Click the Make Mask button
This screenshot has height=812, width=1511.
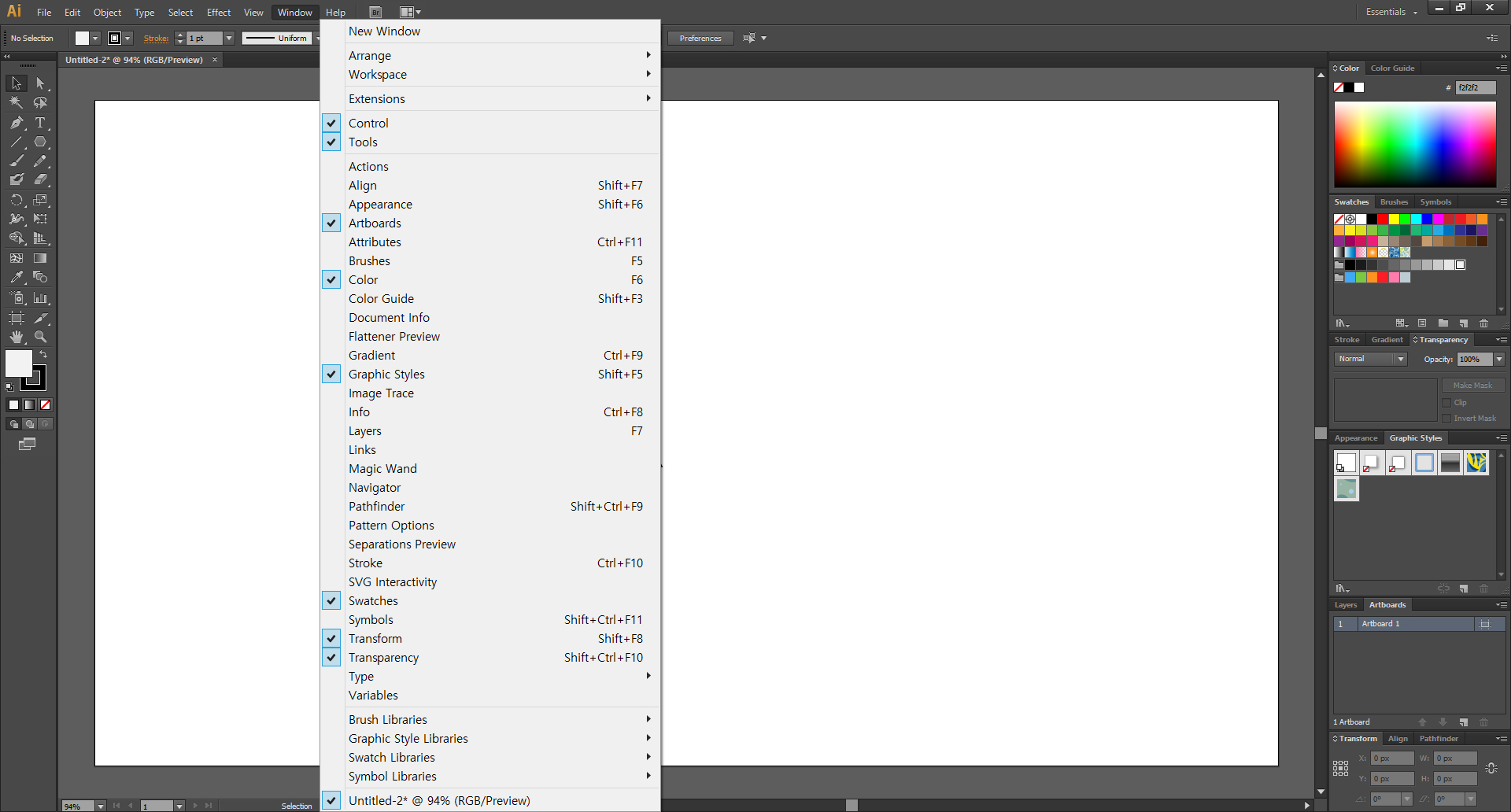[x=1472, y=386]
